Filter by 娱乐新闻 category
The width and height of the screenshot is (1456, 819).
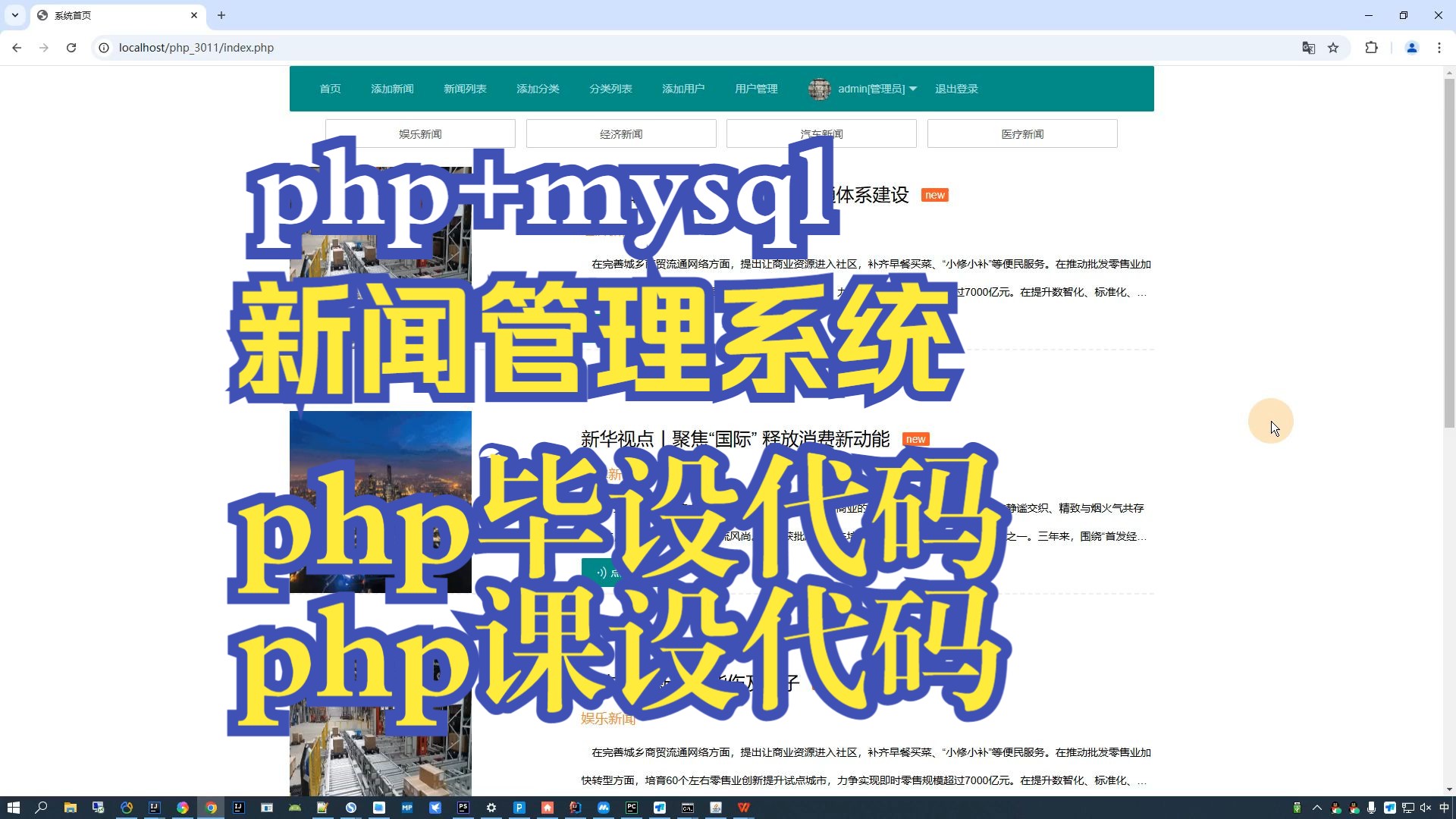tap(420, 133)
